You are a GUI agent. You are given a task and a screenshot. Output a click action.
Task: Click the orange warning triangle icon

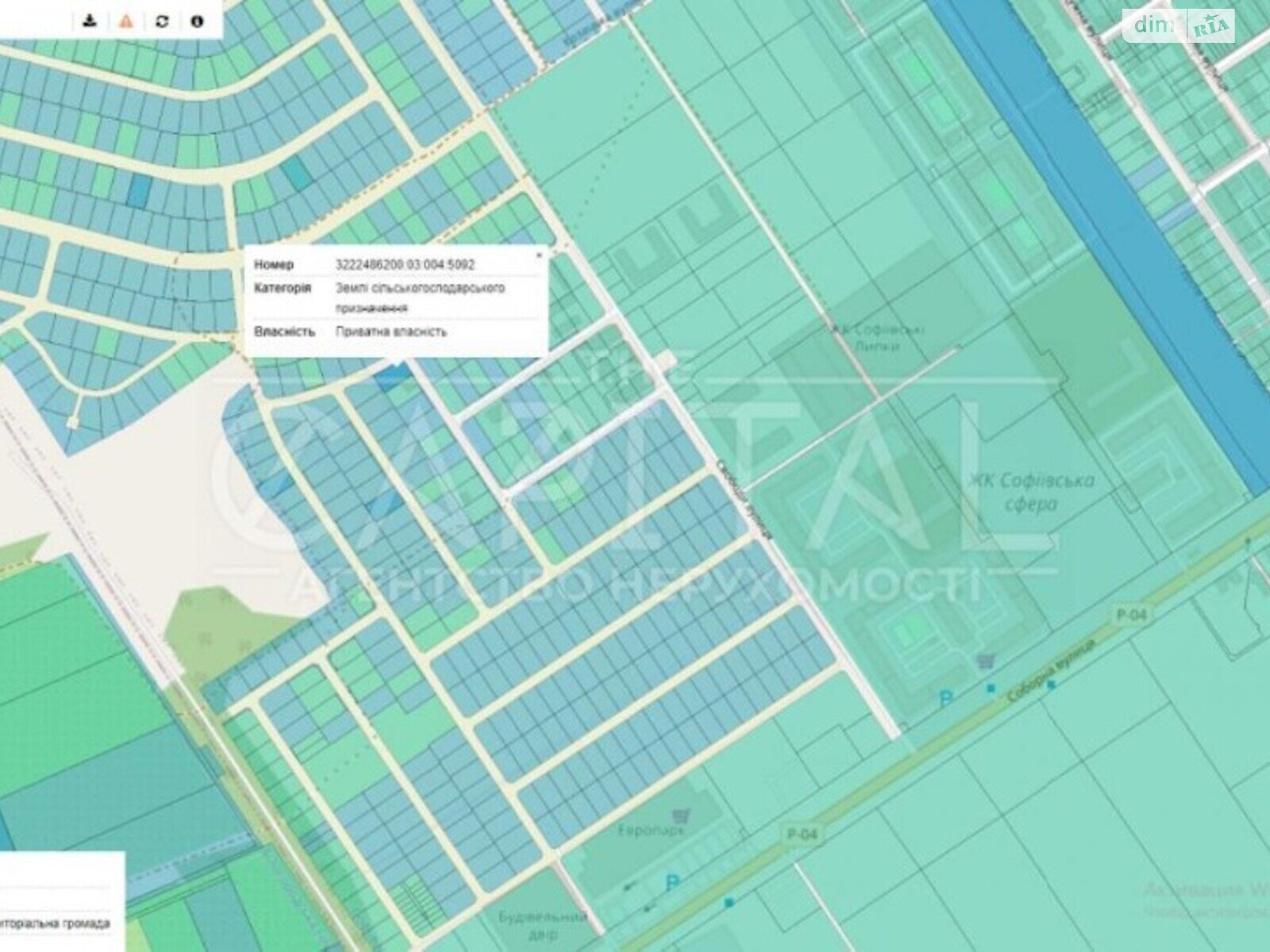(x=125, y=21)
